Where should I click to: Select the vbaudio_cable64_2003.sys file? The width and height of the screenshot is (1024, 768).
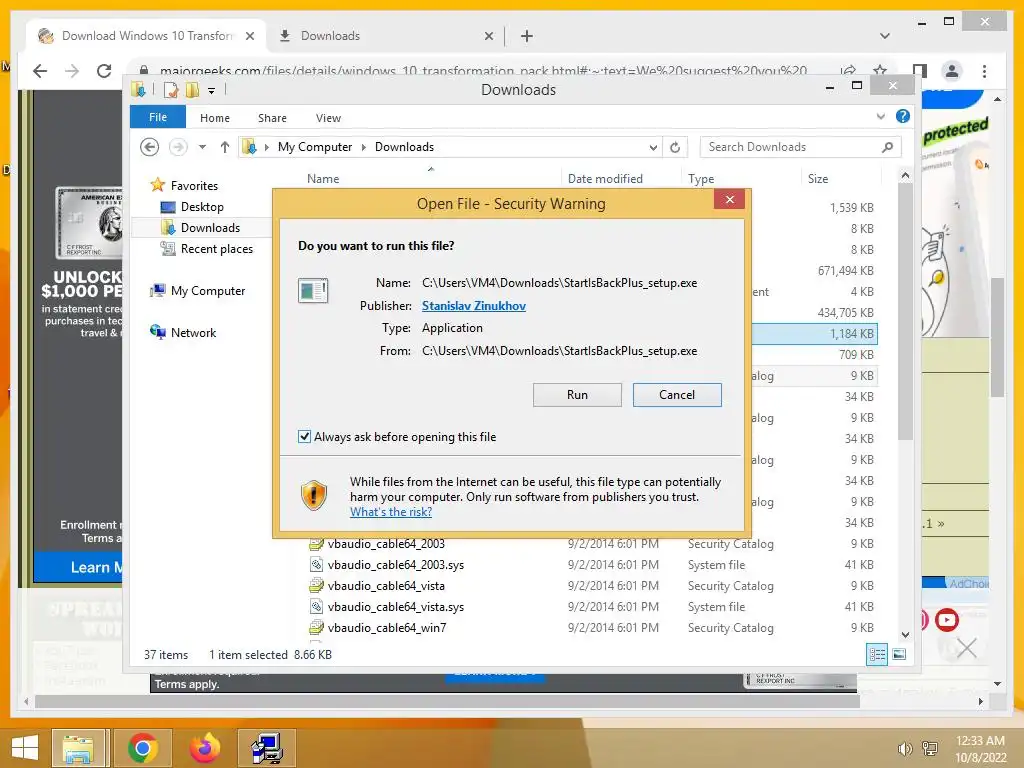click(x=395, y=564)
